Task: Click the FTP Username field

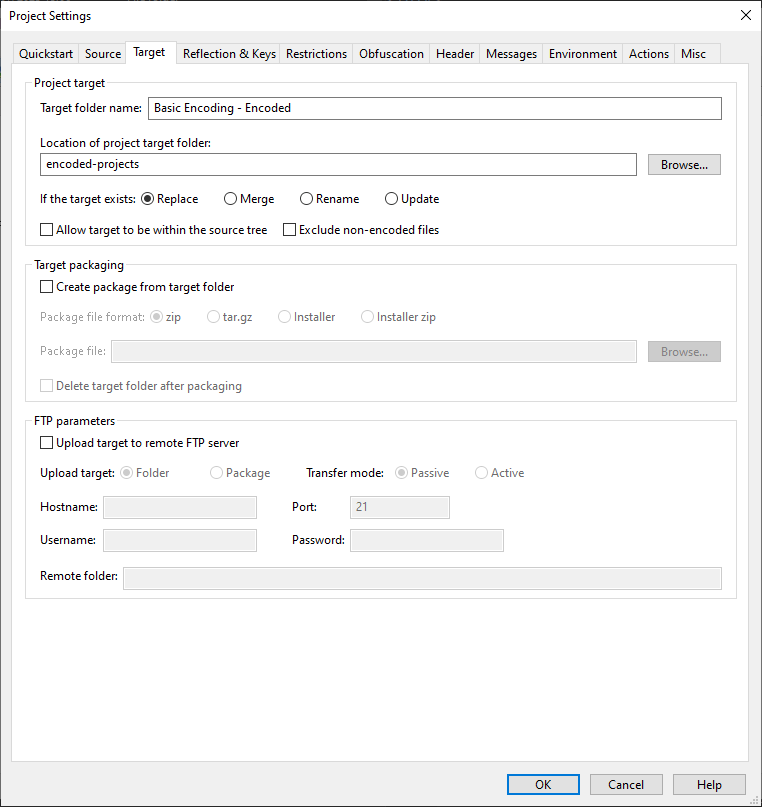Action: 180,540
